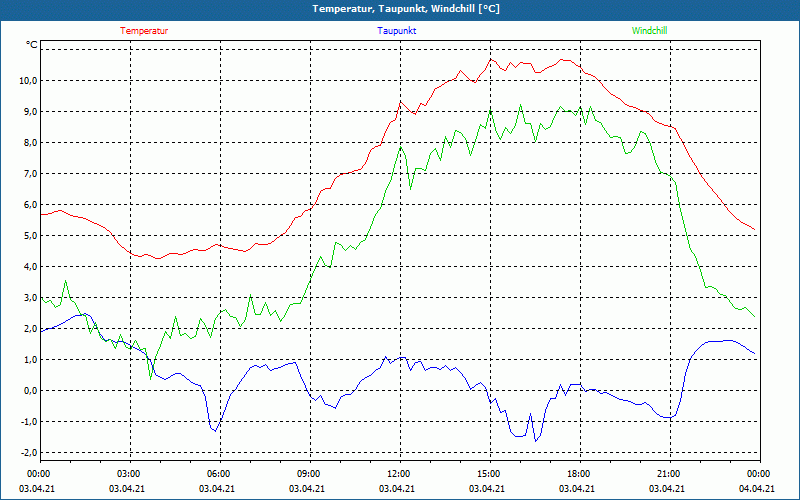Select the 5,0 y-axis value

(x=30, y=236)
